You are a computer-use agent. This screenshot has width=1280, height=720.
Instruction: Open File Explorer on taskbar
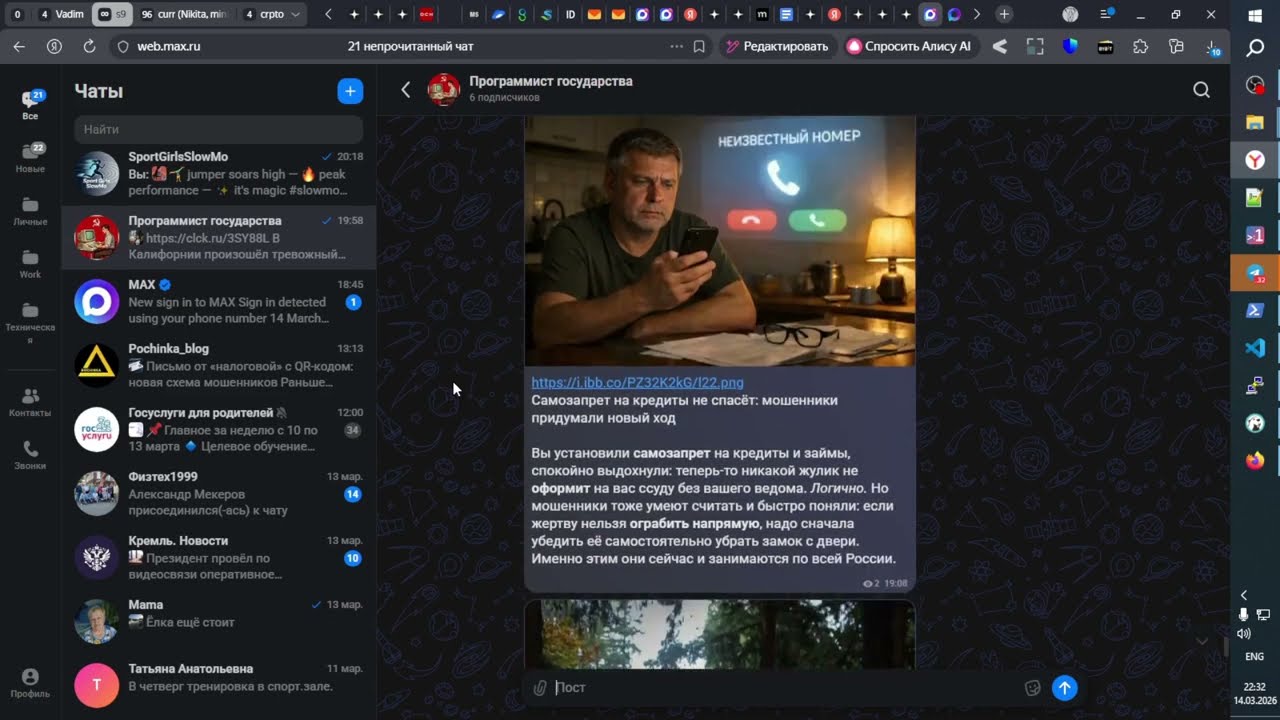coord(1255,123)
